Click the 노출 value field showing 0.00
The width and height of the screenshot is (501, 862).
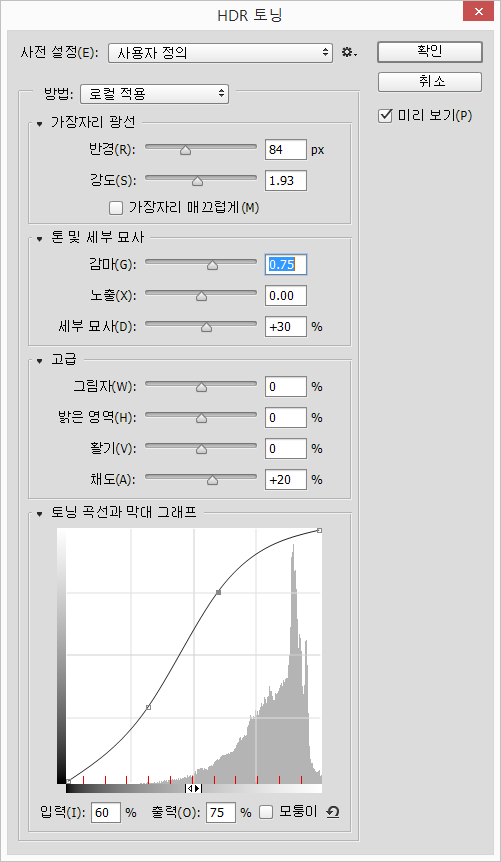[x=285, y=295]
